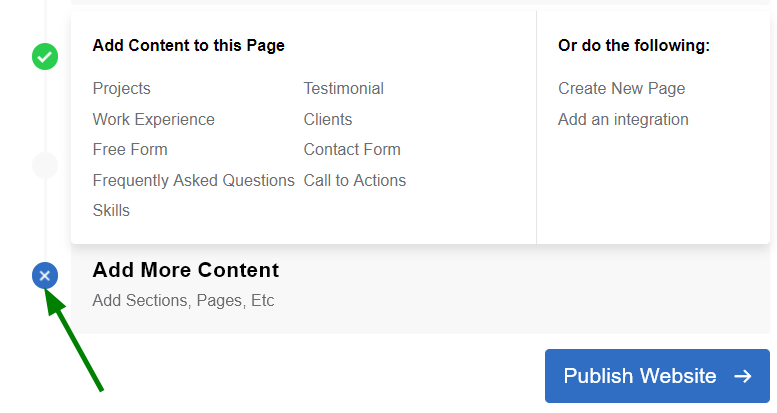
Task: Click the blue X step icon
Action: 45,276
